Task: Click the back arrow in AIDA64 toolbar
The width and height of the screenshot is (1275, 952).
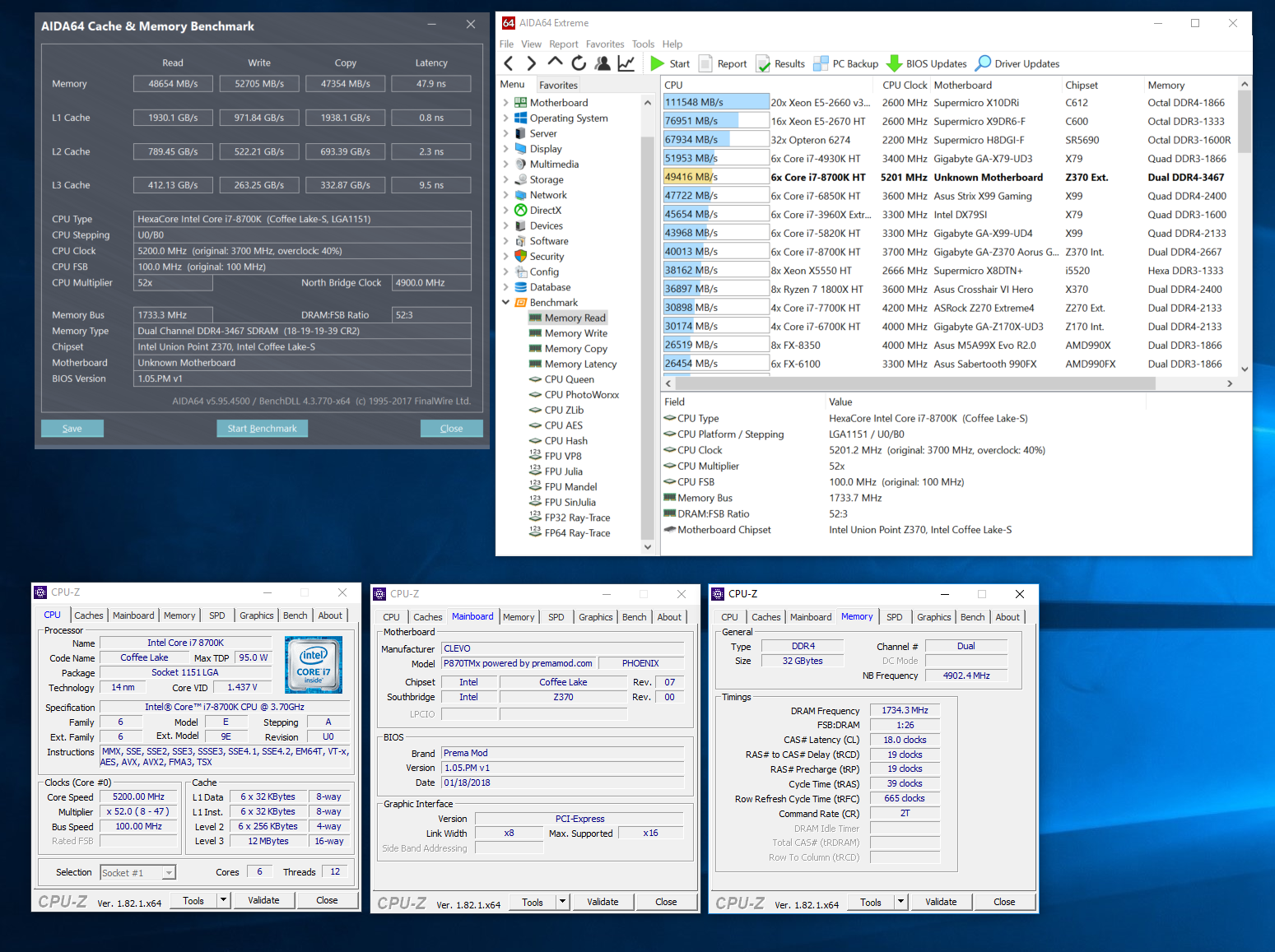Action: coord(509,63)
